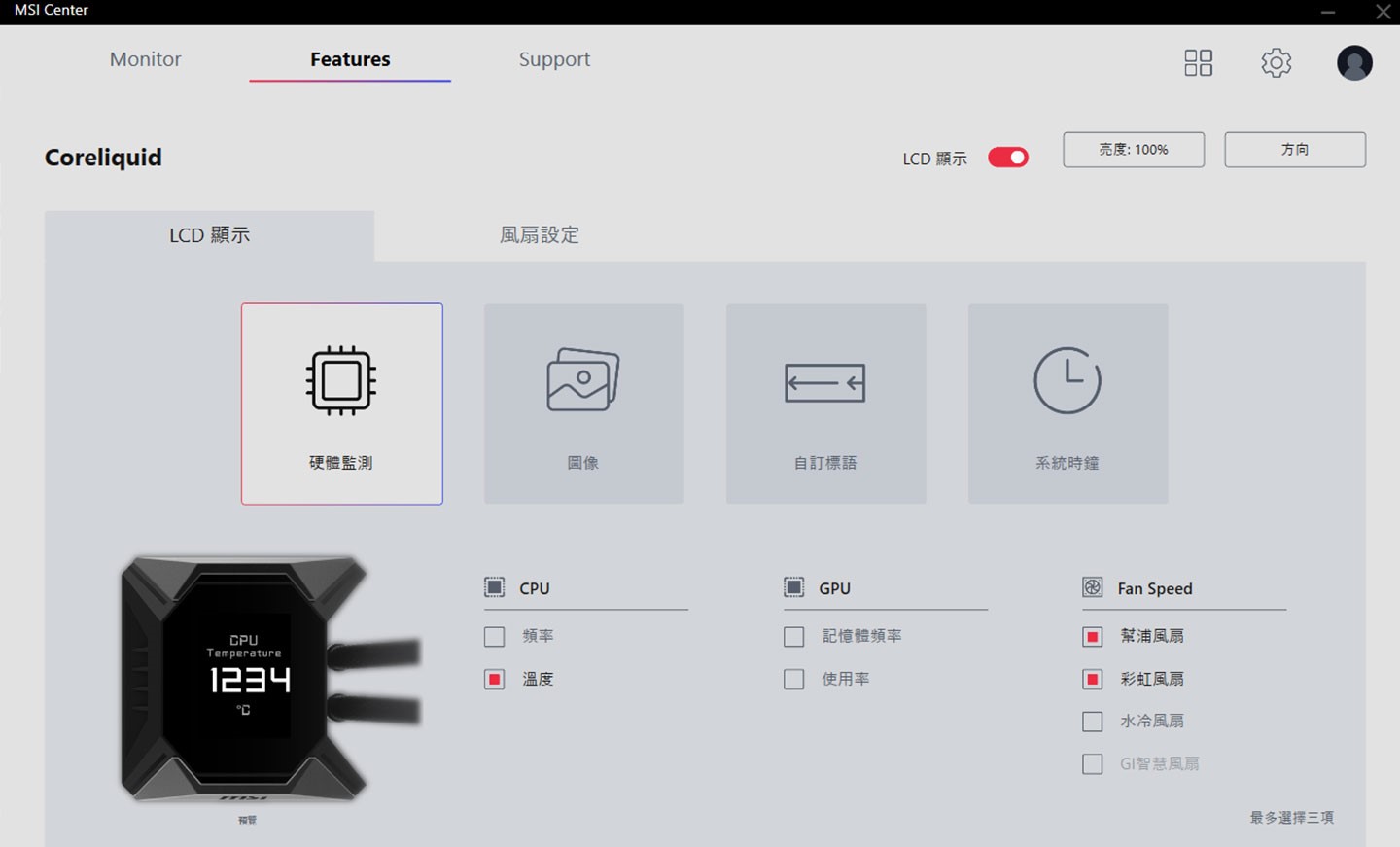Open the 風扇設定 fan settings sub-tab
Viewport: 1400px width, 847px height.
(x=540, y=235)
